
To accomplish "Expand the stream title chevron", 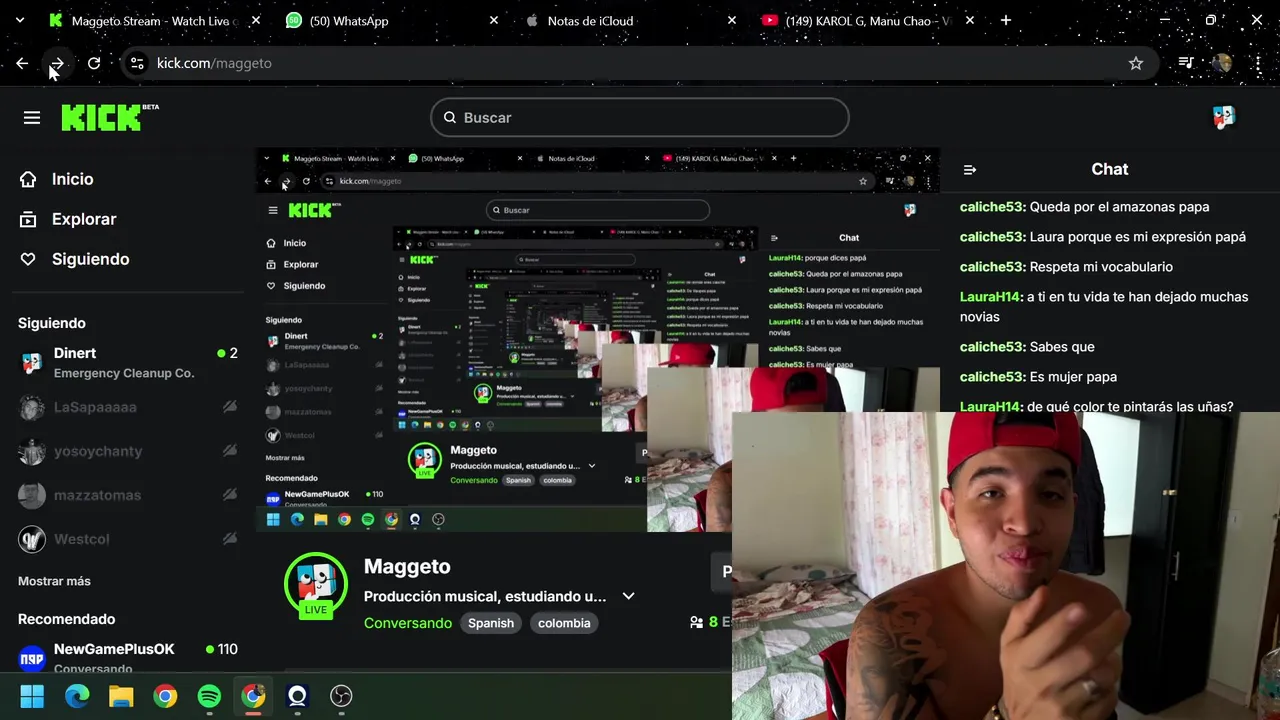I will click(x=628, y=596).
